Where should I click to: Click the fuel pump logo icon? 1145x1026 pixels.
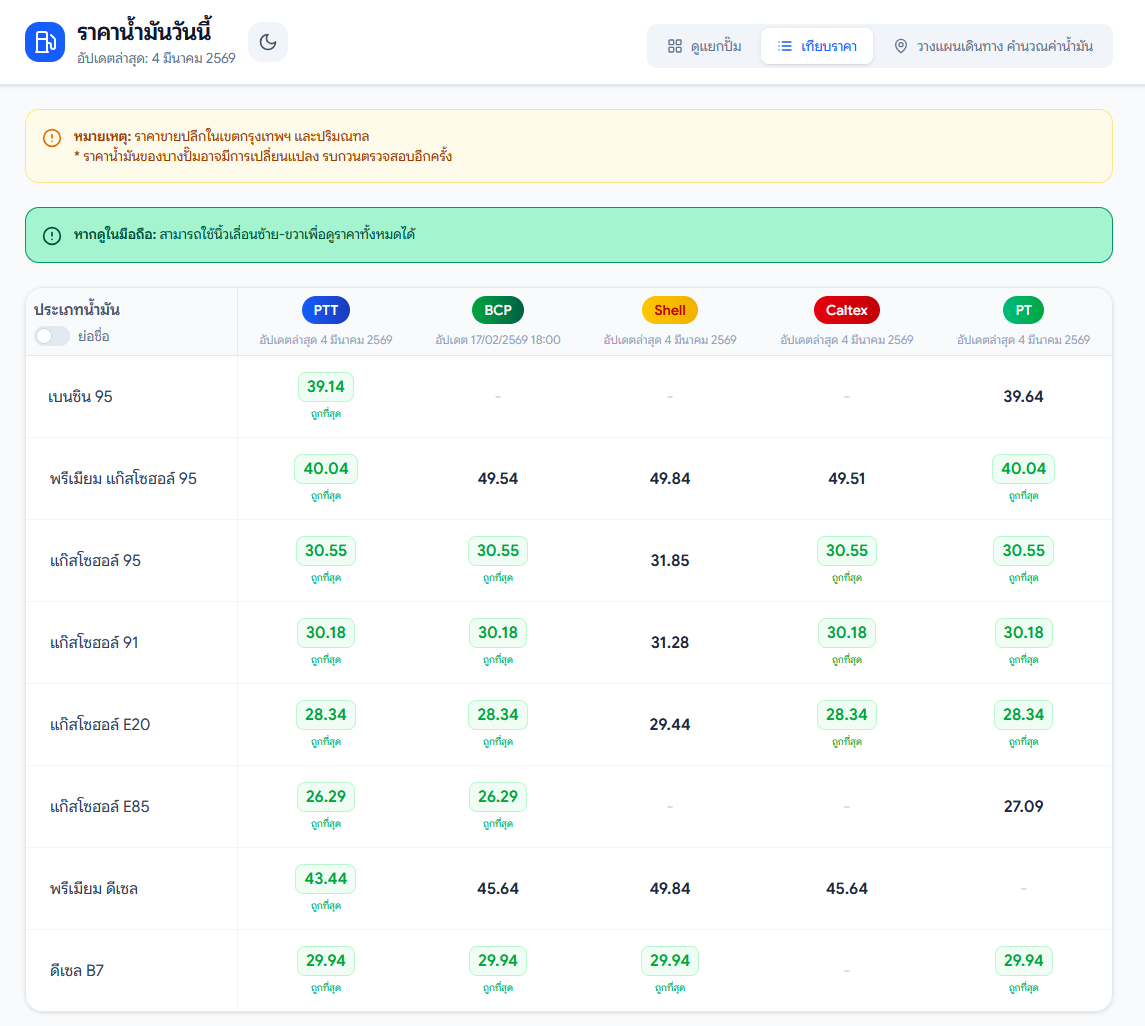(45, 42)
